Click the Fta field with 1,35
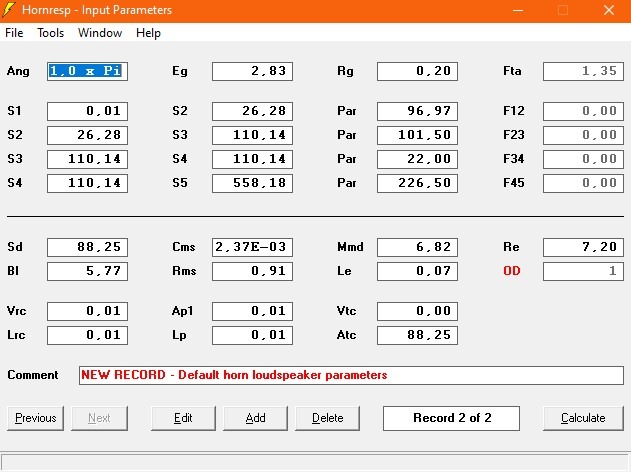The width and height of the screenshot is (631, 472). 583,71
